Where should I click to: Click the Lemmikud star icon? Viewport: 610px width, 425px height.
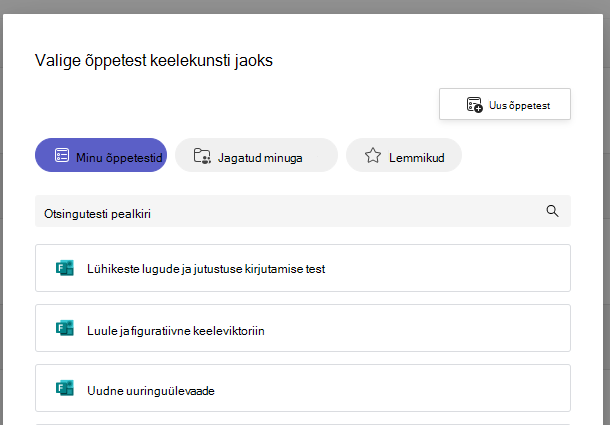click(373, 155)
